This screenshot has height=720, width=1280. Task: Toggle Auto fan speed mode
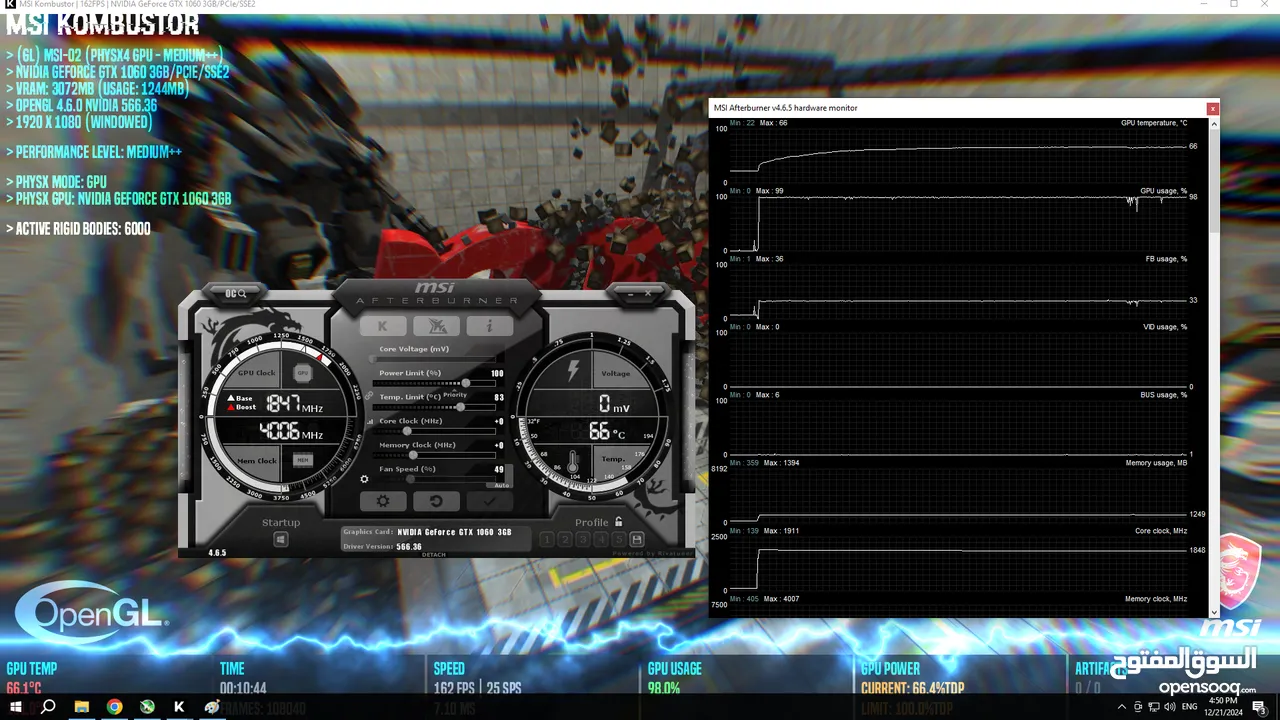tap(502, 485)
